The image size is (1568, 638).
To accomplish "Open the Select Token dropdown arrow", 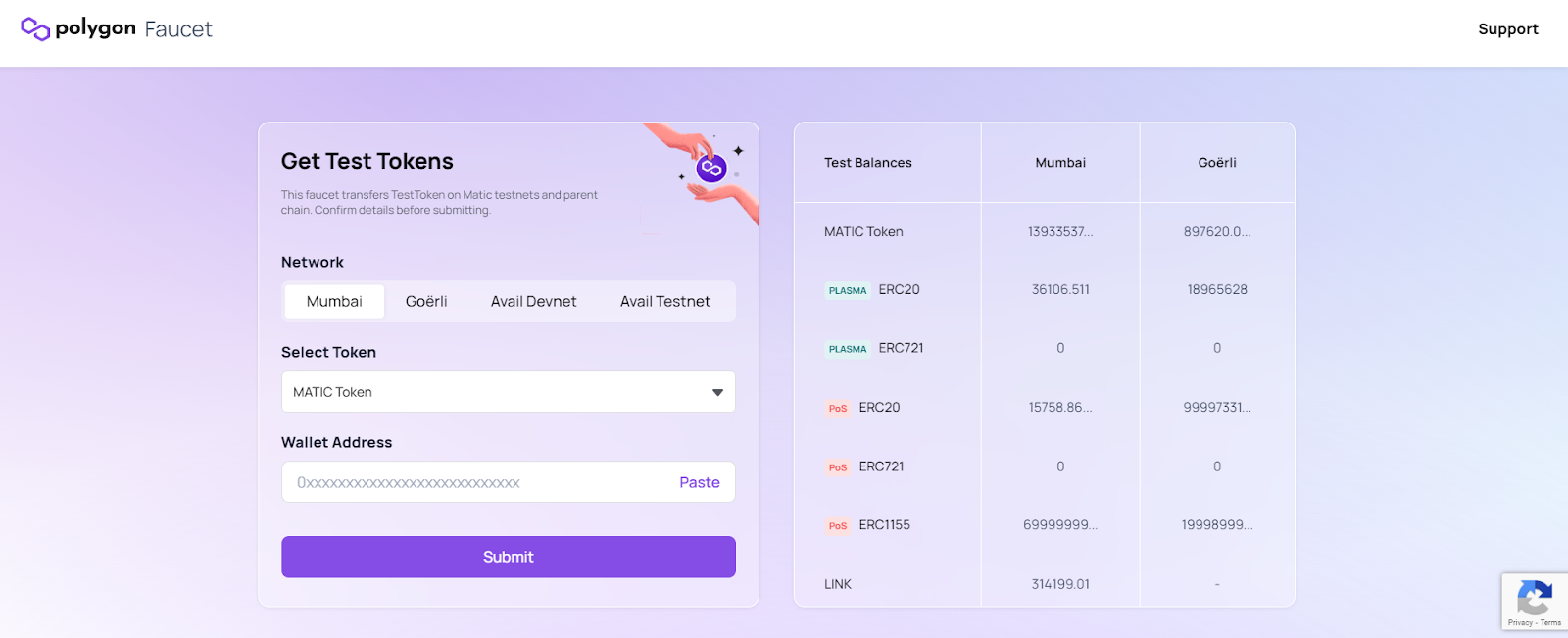I will tap(717, 392).
